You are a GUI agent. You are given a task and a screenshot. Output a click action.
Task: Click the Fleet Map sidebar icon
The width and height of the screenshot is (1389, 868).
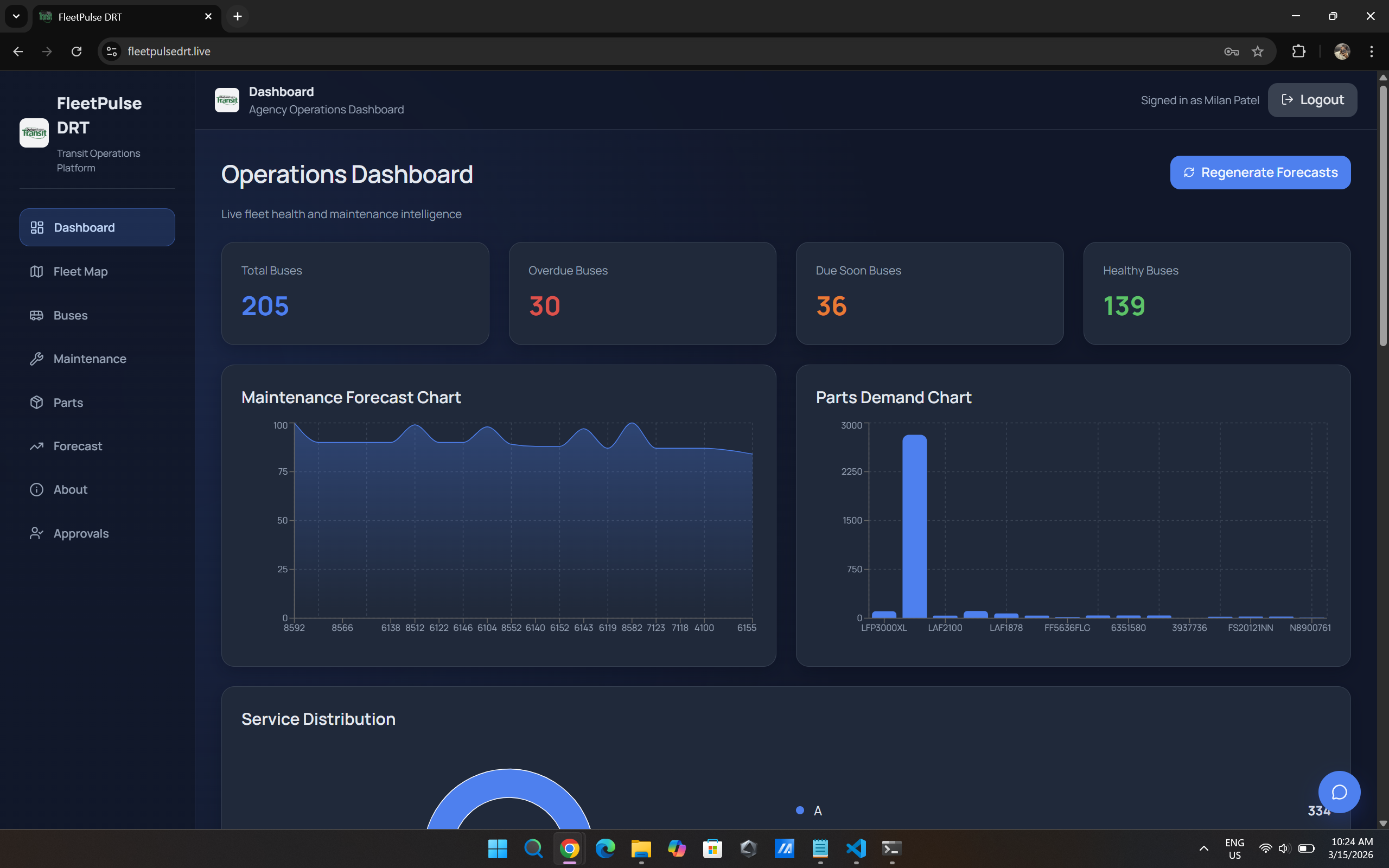coord(37,272)
